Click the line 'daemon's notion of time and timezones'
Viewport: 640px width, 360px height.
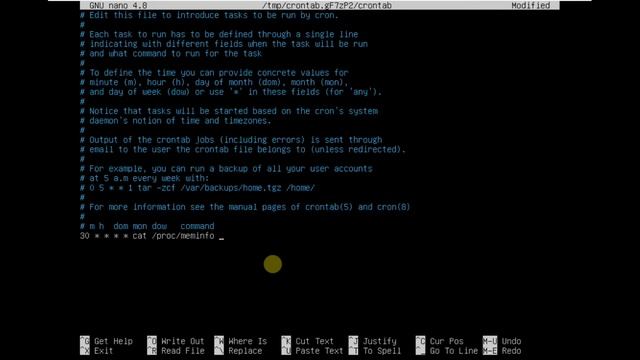pyautogui.click(x=176, y=121)
